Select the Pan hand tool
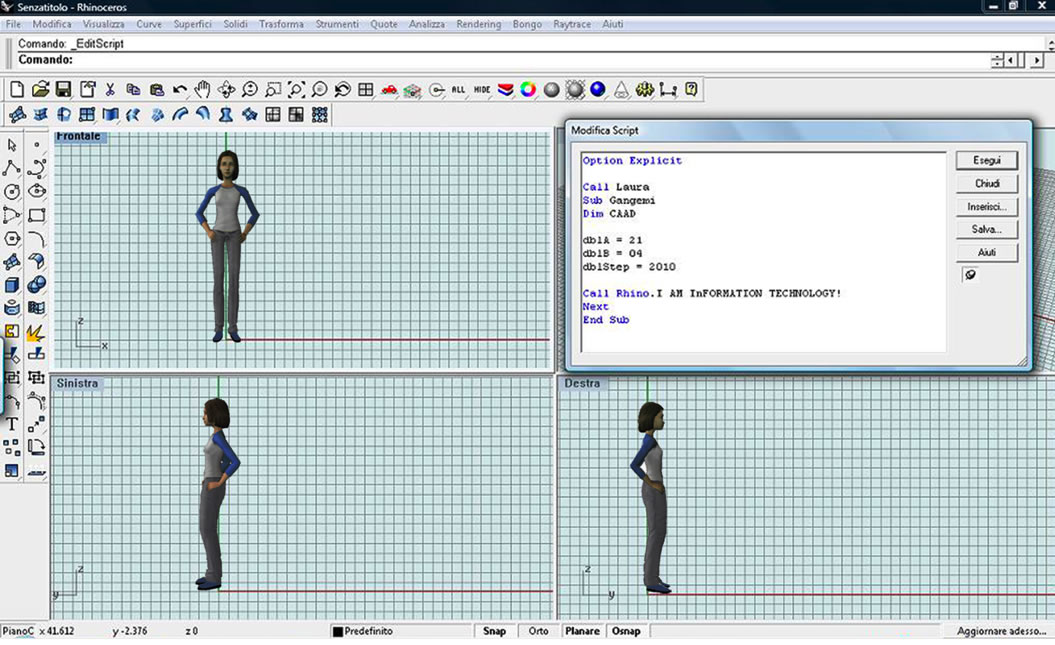Screen dimensions: 1055x645 click(x=203, y=90)
